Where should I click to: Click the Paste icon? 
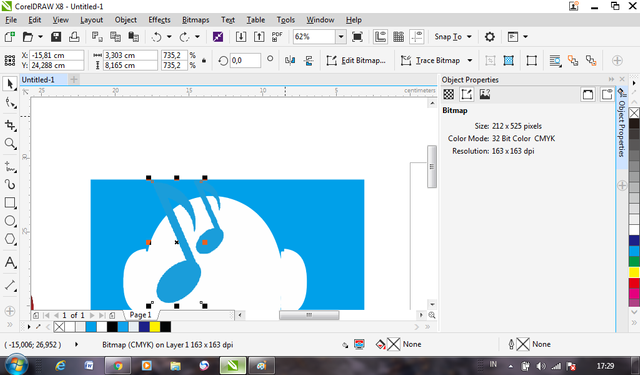click(x=133, y=37)
